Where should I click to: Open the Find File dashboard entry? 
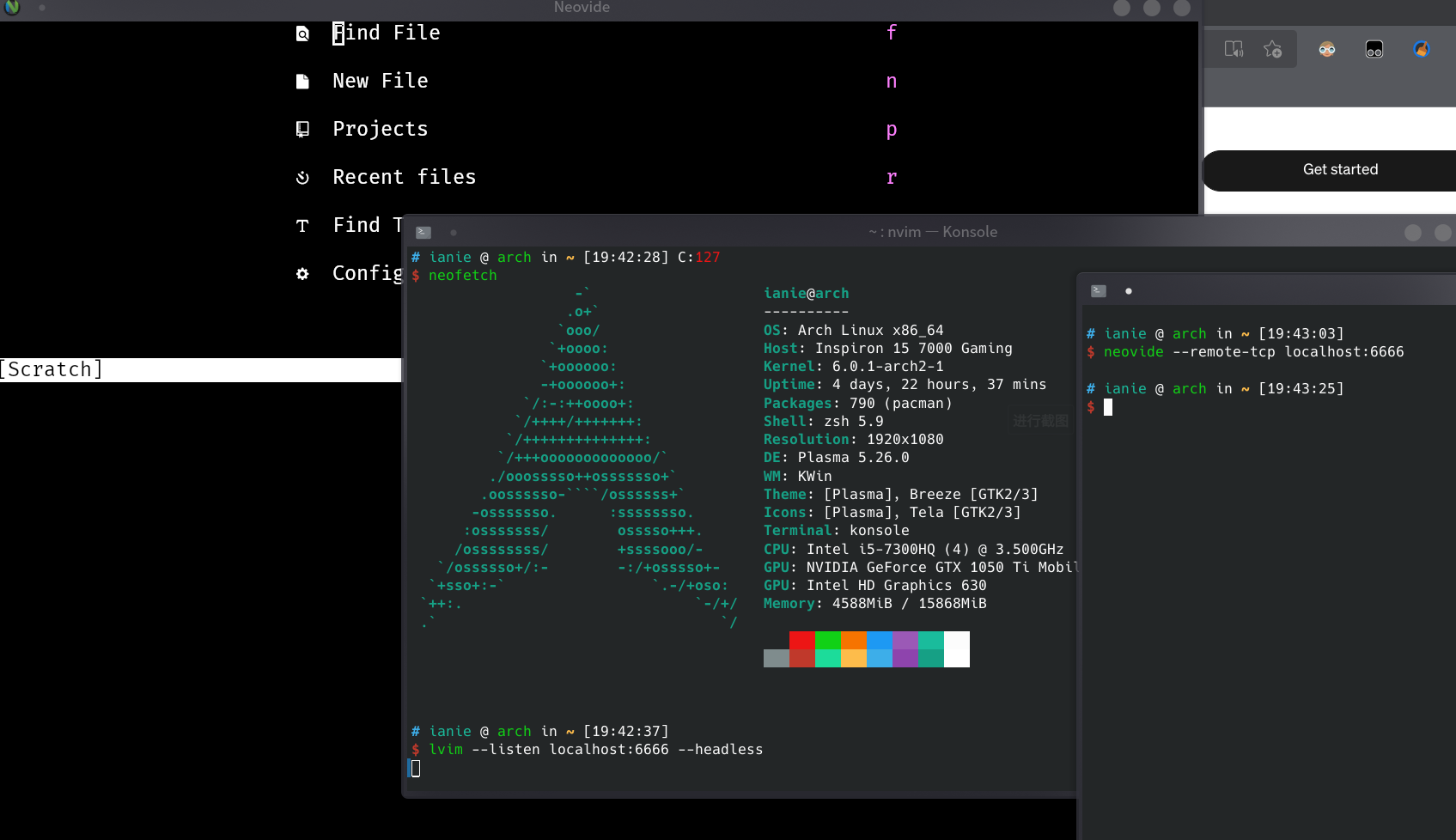click(387, 33)
